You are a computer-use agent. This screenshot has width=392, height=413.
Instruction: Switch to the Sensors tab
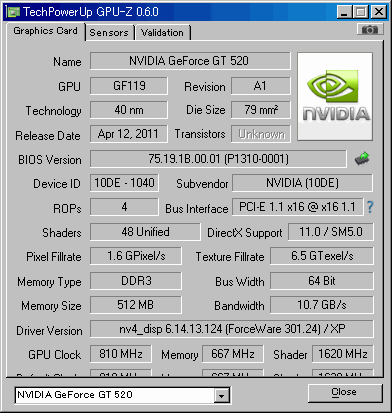[109, 33]
